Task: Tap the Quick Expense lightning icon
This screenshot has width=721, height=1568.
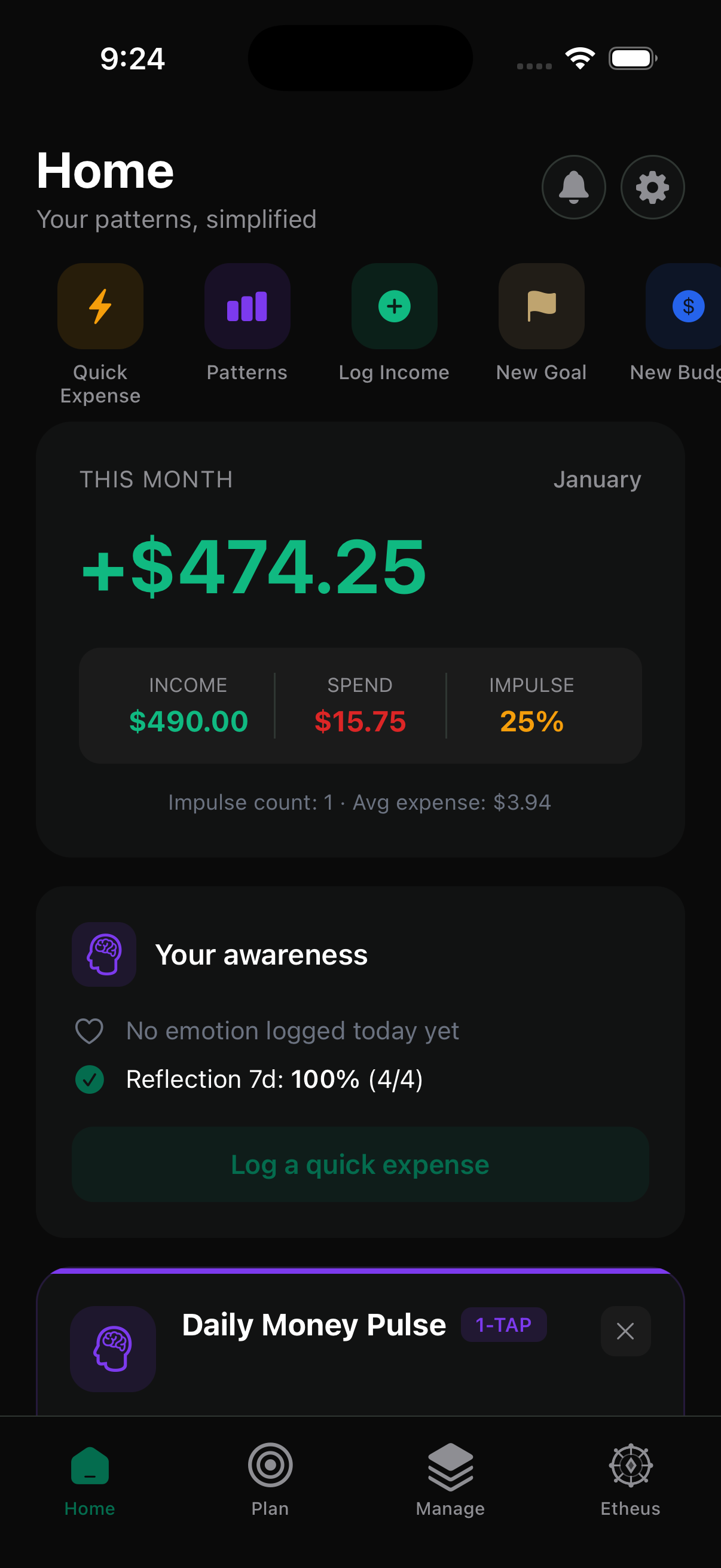Action: (100, 306)
